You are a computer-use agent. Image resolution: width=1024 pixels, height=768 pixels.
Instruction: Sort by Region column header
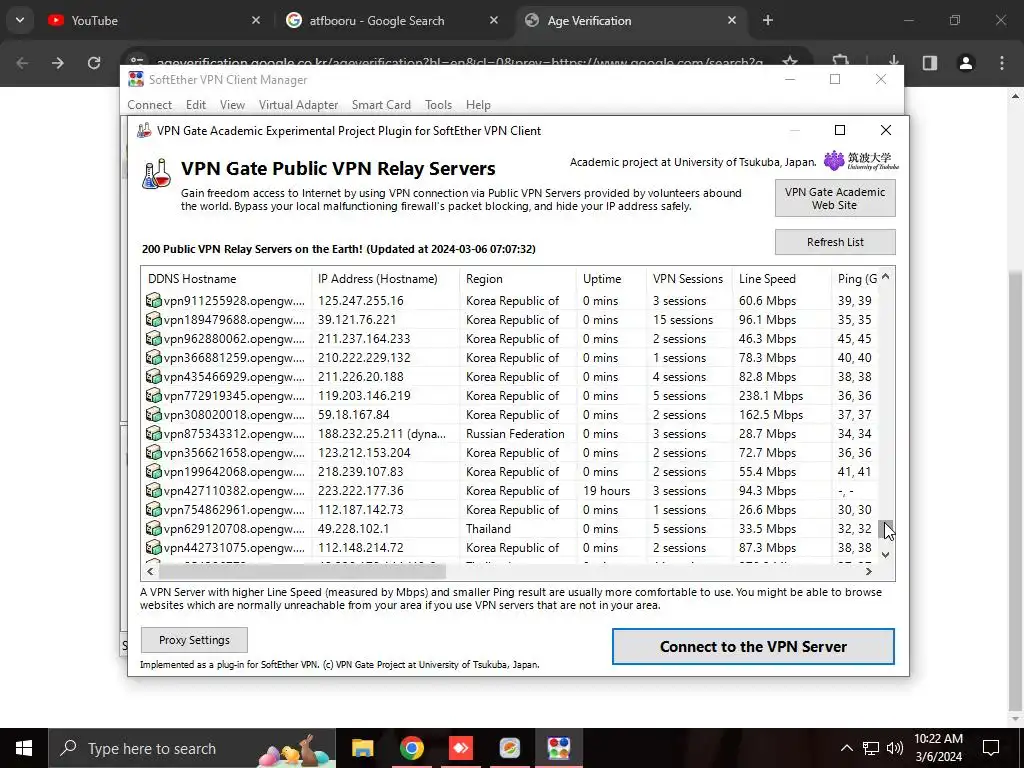[x=518, y=278]
